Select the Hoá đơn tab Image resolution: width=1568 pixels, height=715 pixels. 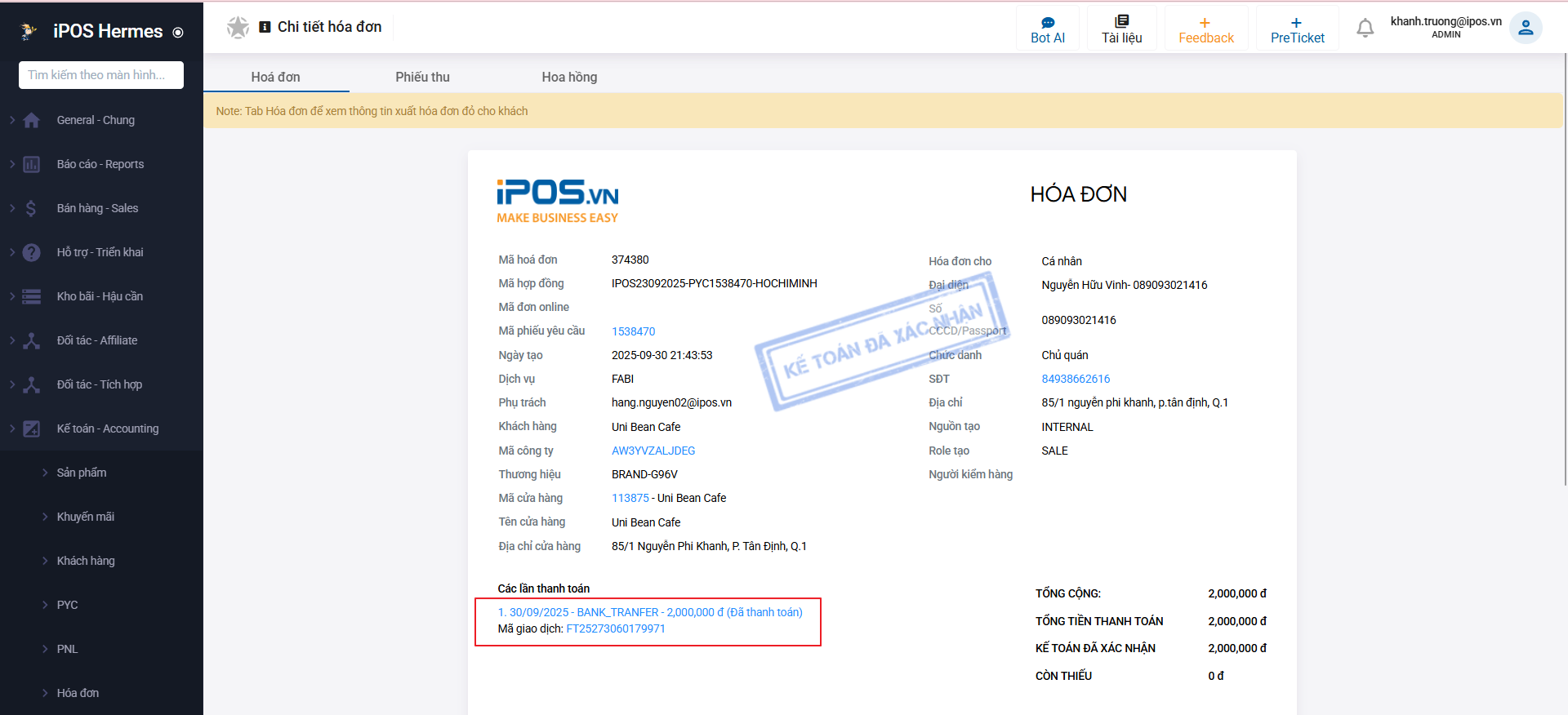[x=276, y=77]
